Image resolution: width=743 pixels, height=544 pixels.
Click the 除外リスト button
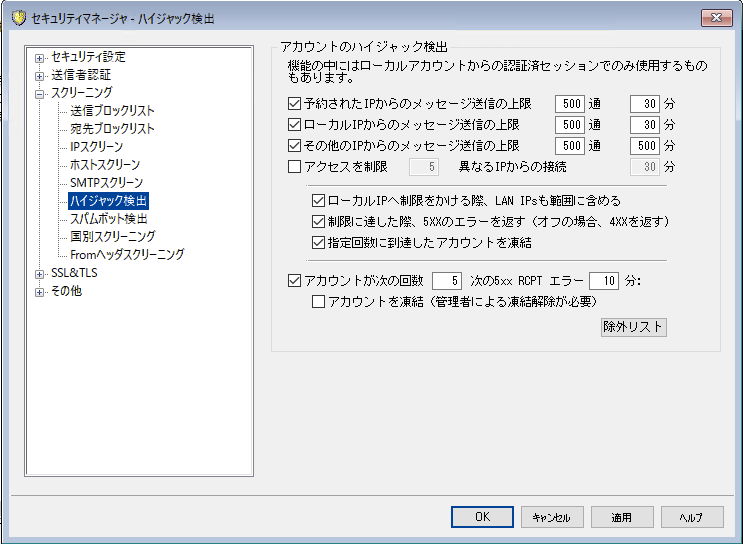pyautogui.click(x=632, y=327)
